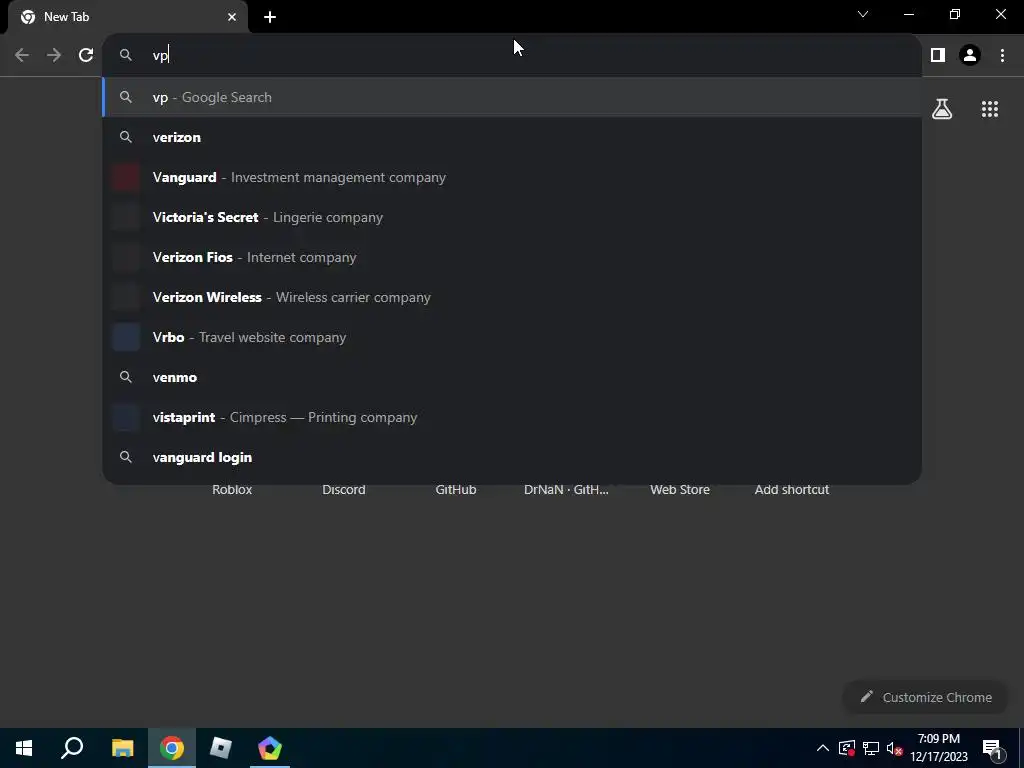Select the 'verizon' search suggestion

coord(512,137)
